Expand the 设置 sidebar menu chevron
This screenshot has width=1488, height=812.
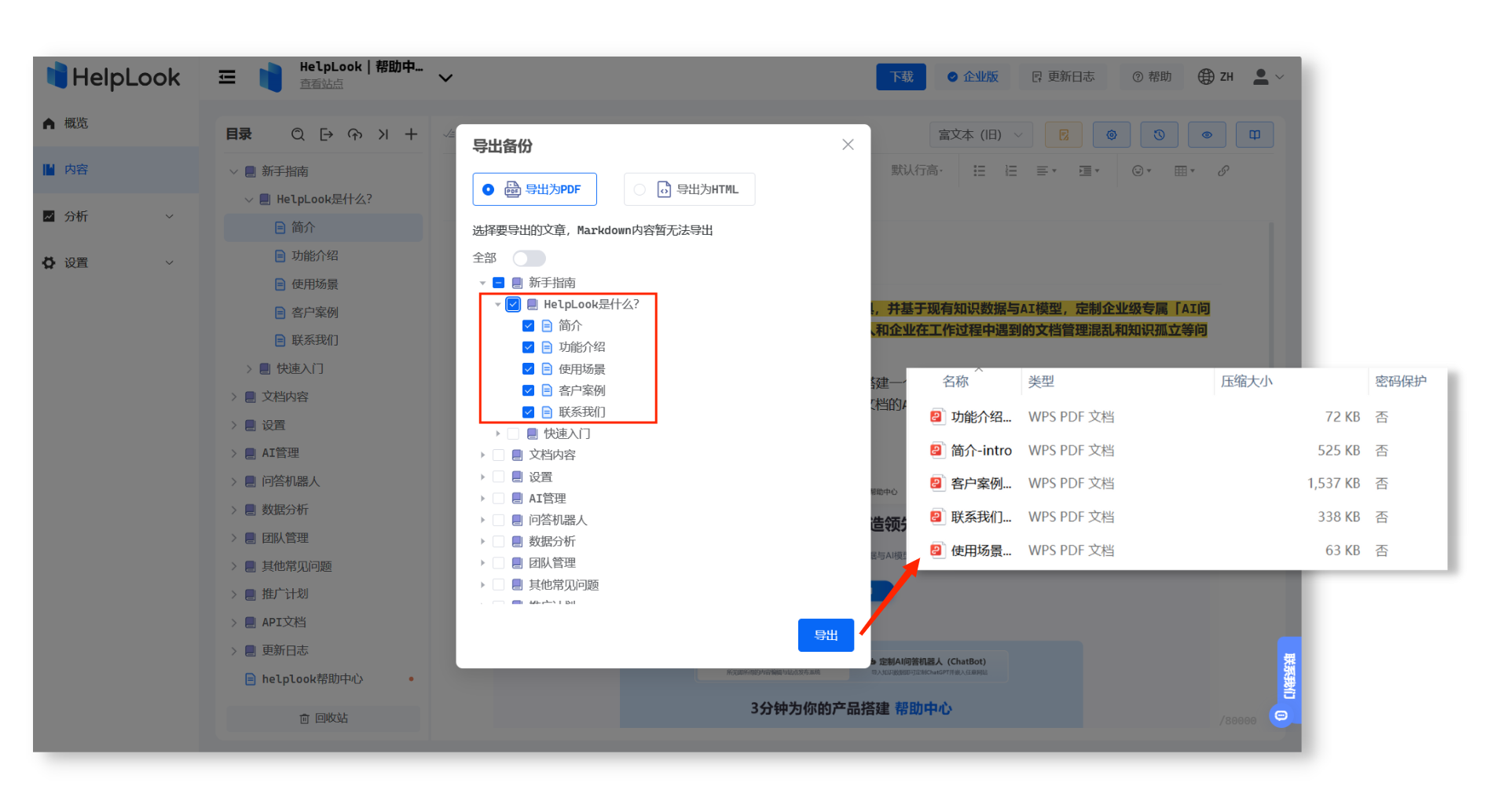coord(170,262)
